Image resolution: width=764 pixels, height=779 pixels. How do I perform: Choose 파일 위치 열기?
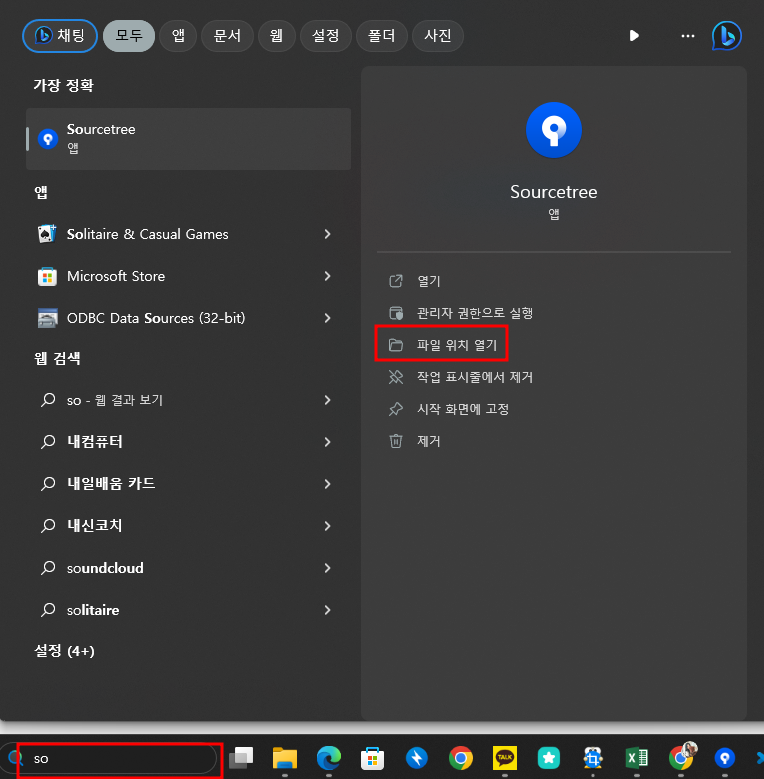pos(457,345)
